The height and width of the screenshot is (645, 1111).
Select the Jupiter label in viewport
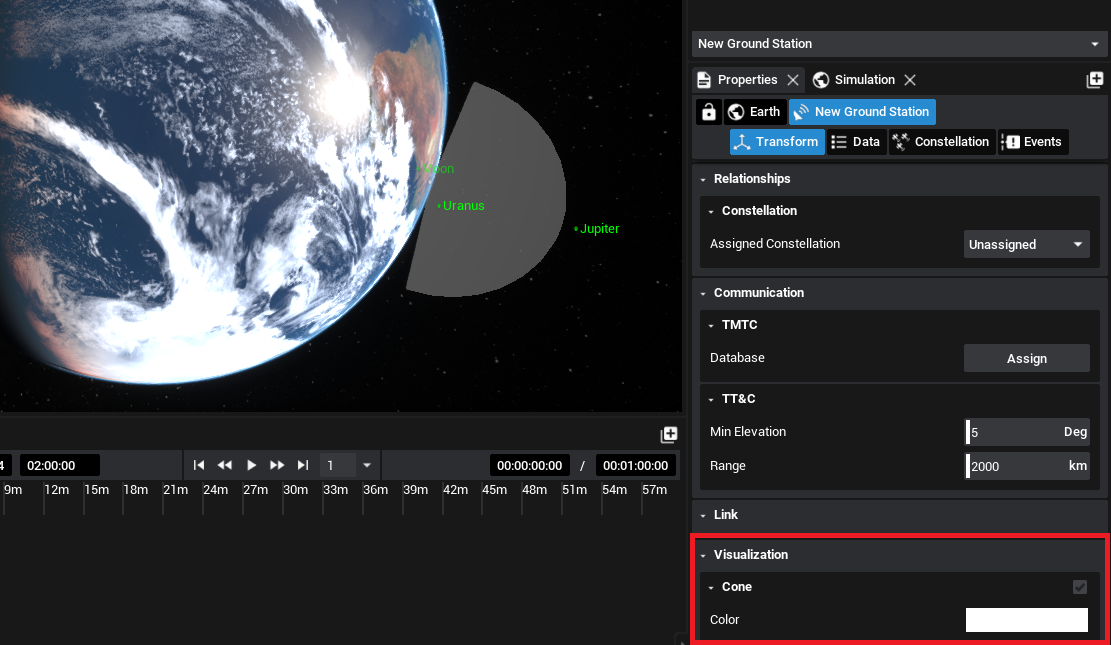click(x=599, y=229)
